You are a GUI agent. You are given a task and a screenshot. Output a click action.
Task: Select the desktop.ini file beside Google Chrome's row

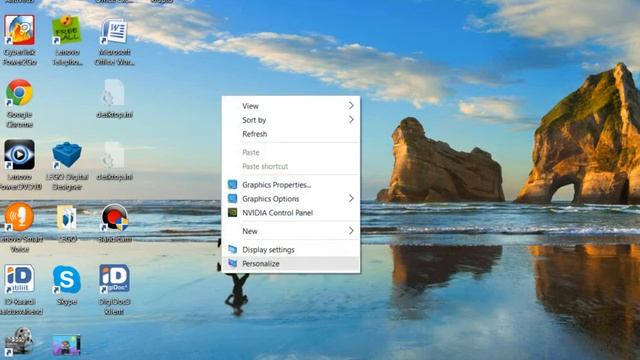tap(114, 99)
